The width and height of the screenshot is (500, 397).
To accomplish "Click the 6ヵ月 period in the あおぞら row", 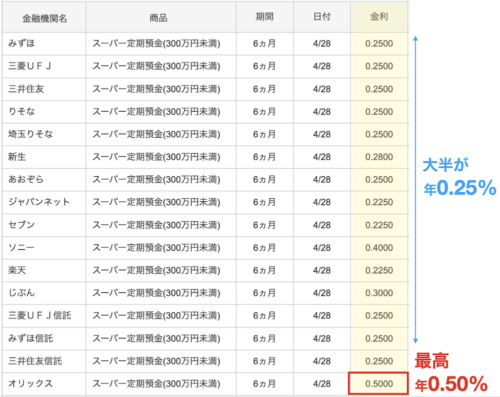I will [x=265, y=180].
